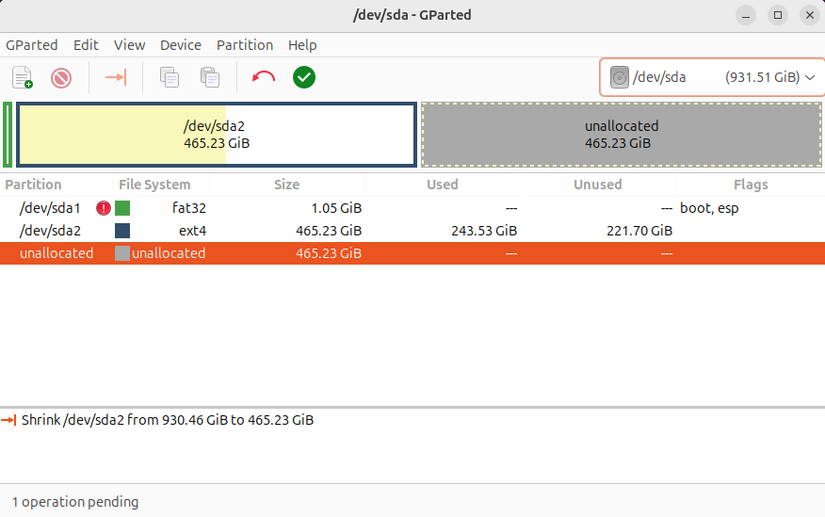The width and height of the screenshot is (825, 517).
Task: Click the gray unallocated color swatch
Action: tap(122, 254)
